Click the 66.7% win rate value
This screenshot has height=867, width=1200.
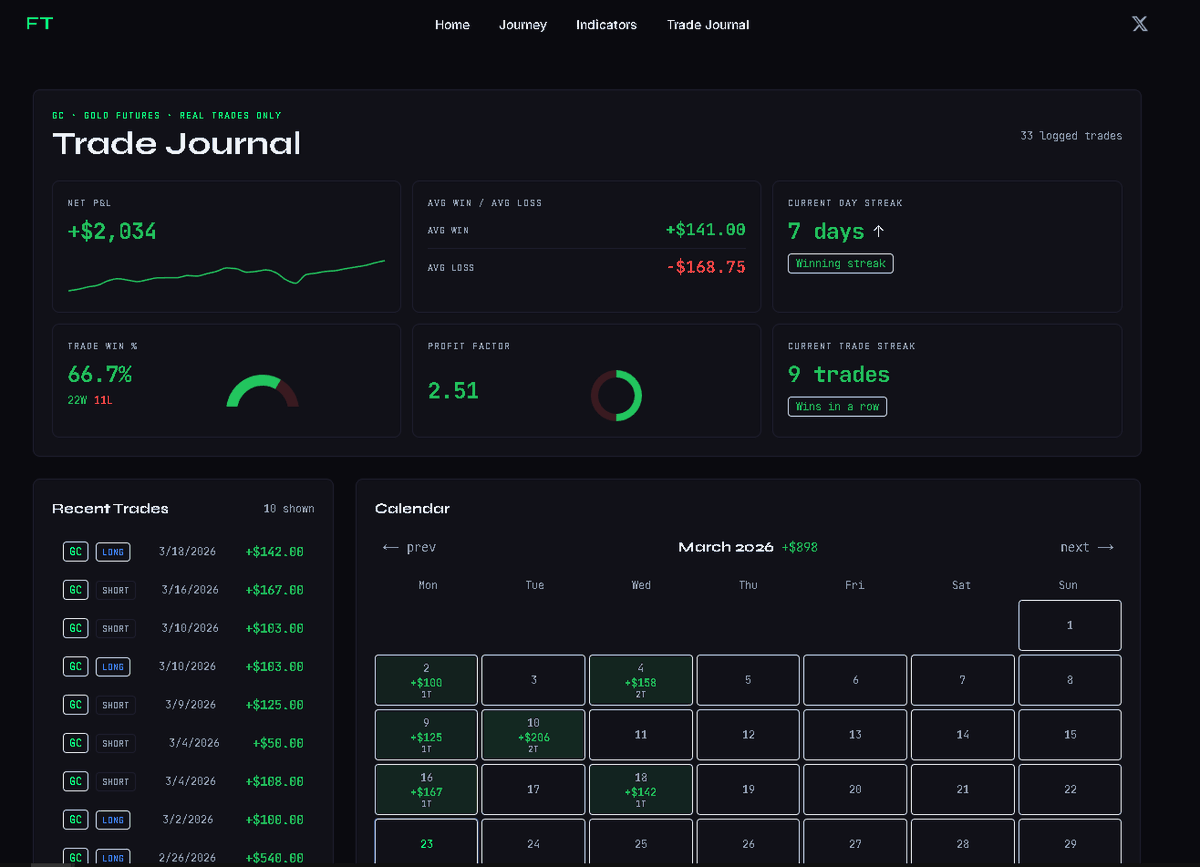(100, 375)
